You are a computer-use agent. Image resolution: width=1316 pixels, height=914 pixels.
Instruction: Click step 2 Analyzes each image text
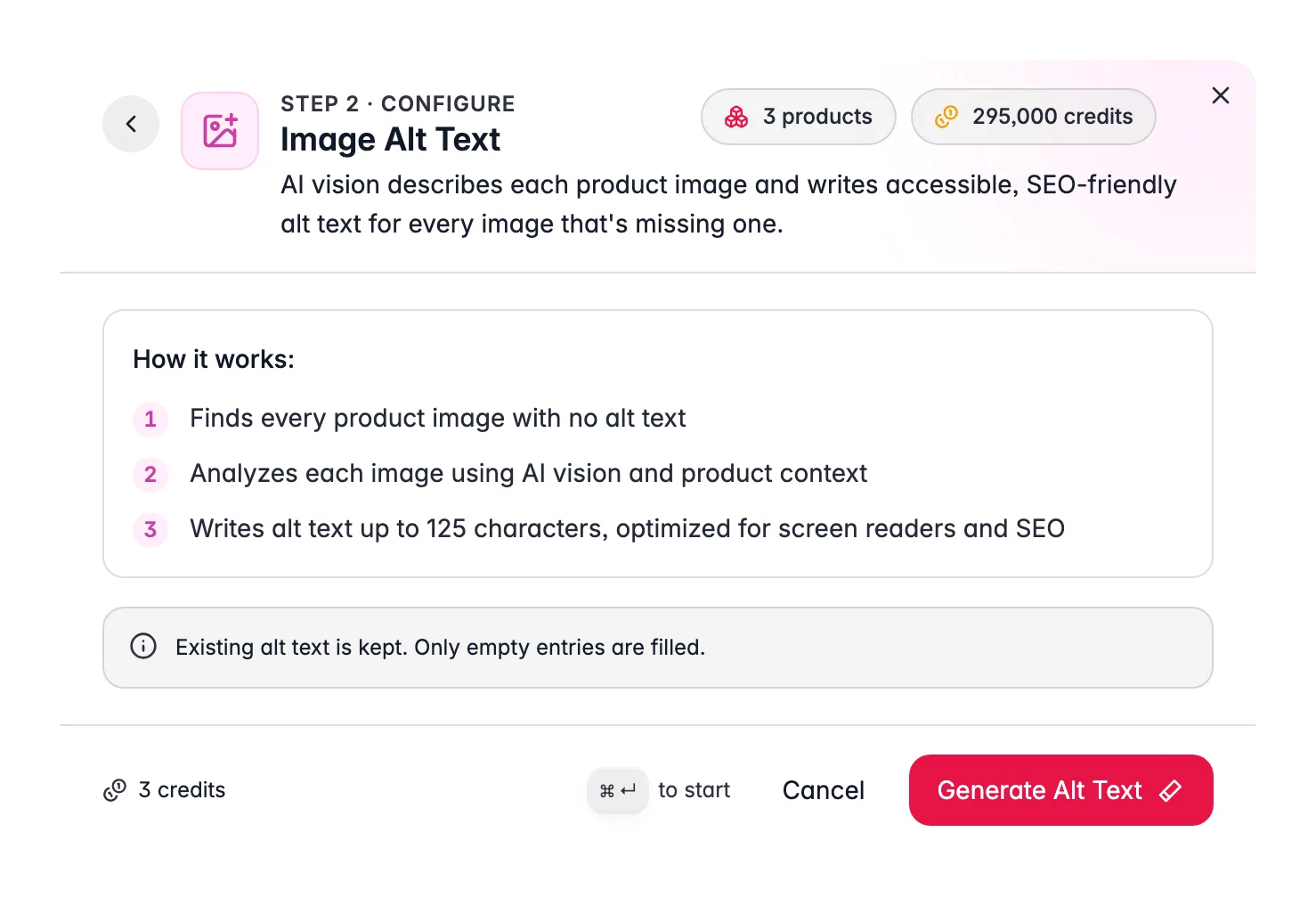pyautogui.click(x=529, y=474)
